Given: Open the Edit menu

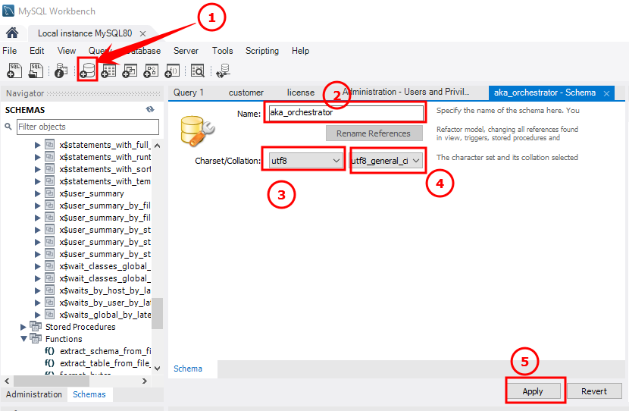Looking at the screenshot, I should pyautogui.click(x=37, y=51).
